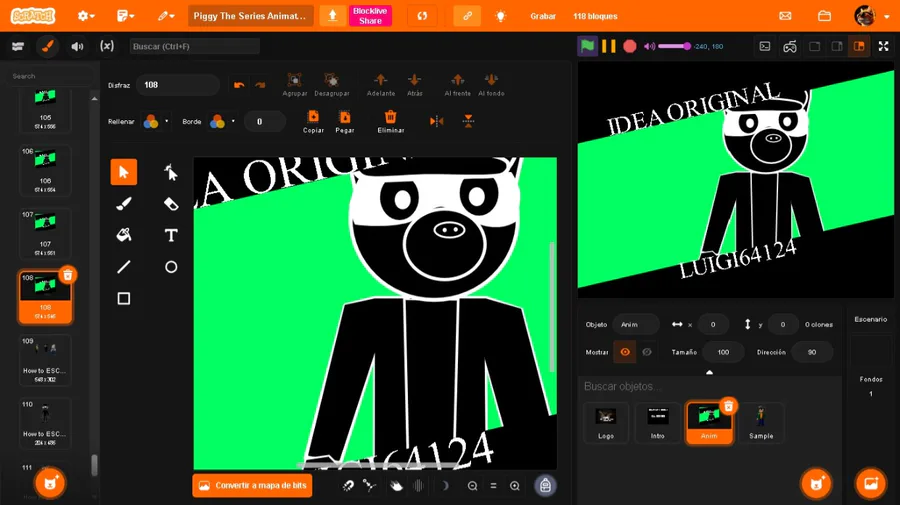The image size is (900, 505).
Task: Click the Pegar icon
Action: tap(345, 116)
